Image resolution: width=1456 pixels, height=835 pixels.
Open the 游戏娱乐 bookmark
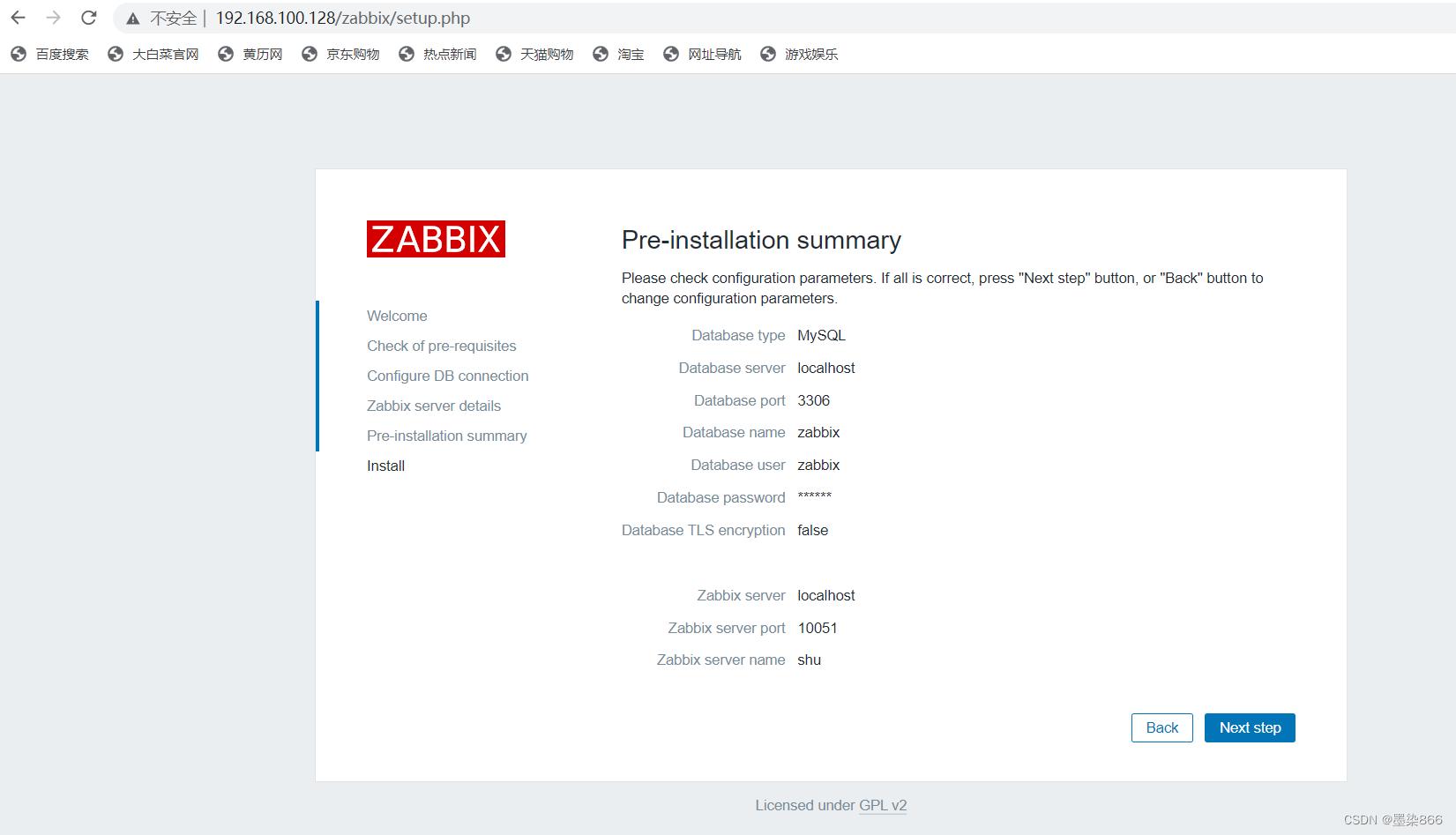coord(799,55)
